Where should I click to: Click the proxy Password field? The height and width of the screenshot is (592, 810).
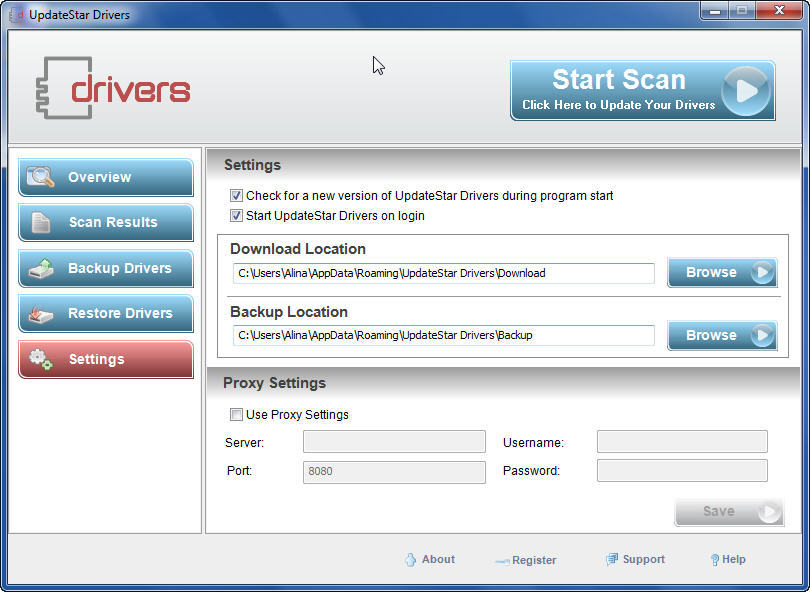coord(682,471)
